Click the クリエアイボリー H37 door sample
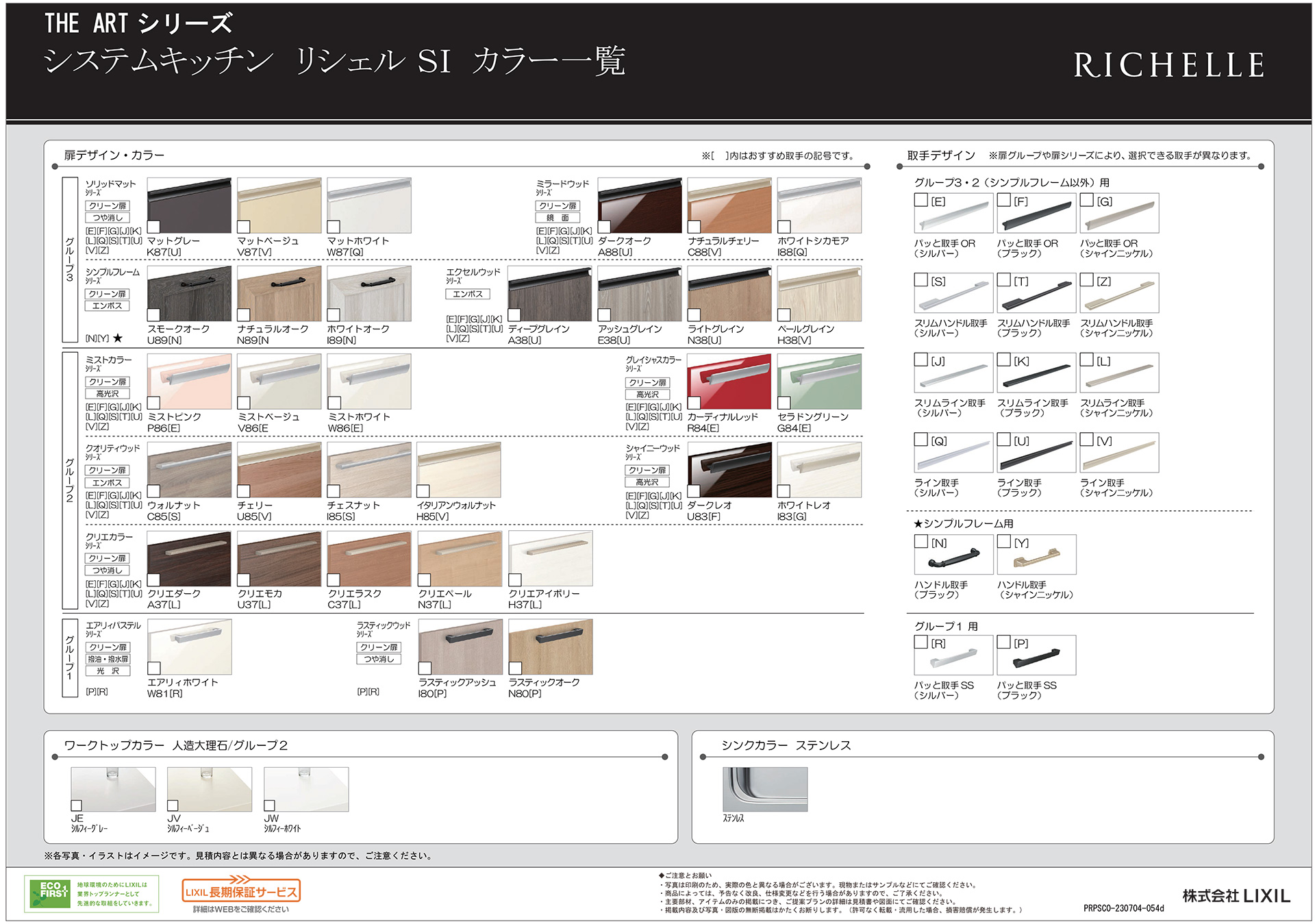Image resolution: width=1315 pixels, height=924 pixels. tap(550, 558)
